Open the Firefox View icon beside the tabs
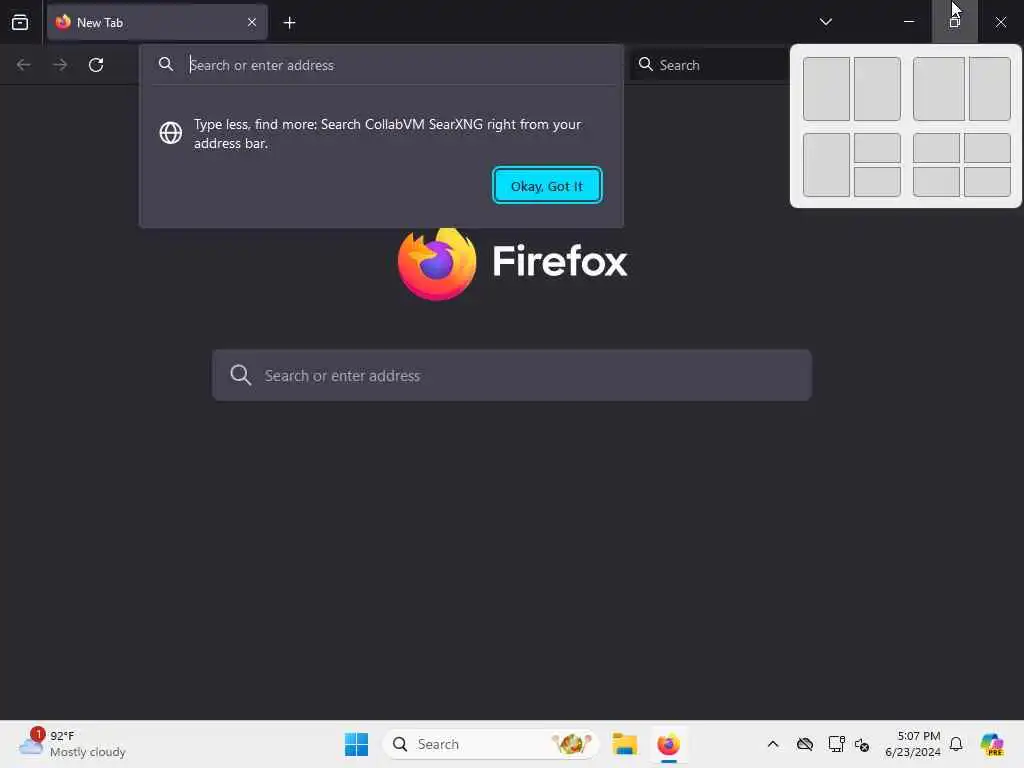Screen dimensions: 1024x768 (x=20, y=22)
